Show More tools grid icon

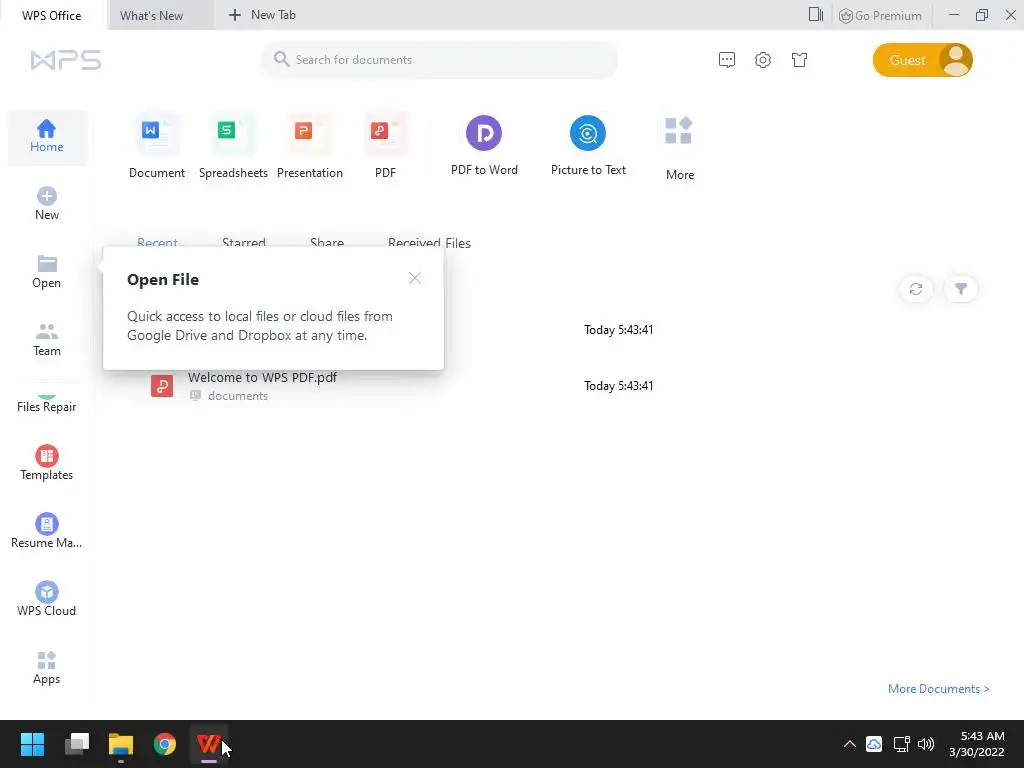(x=679, y=131)
